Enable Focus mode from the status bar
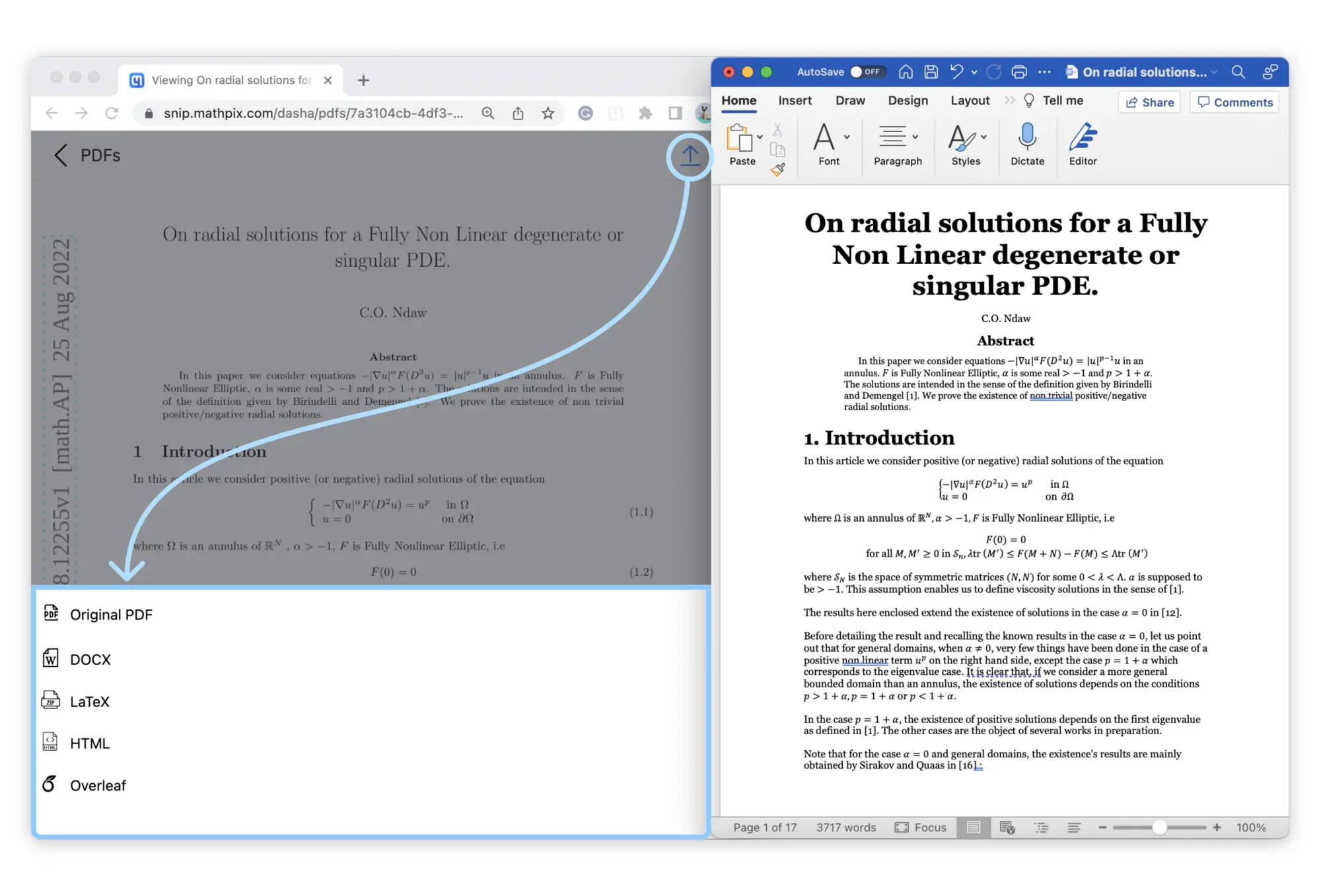 921,827
